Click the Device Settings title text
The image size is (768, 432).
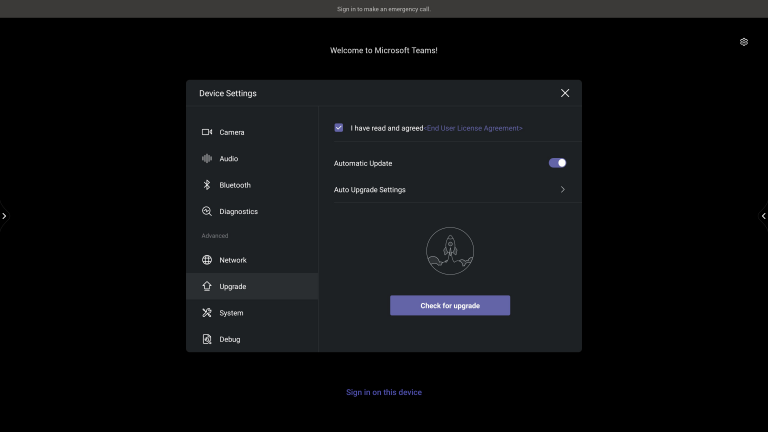228,93
